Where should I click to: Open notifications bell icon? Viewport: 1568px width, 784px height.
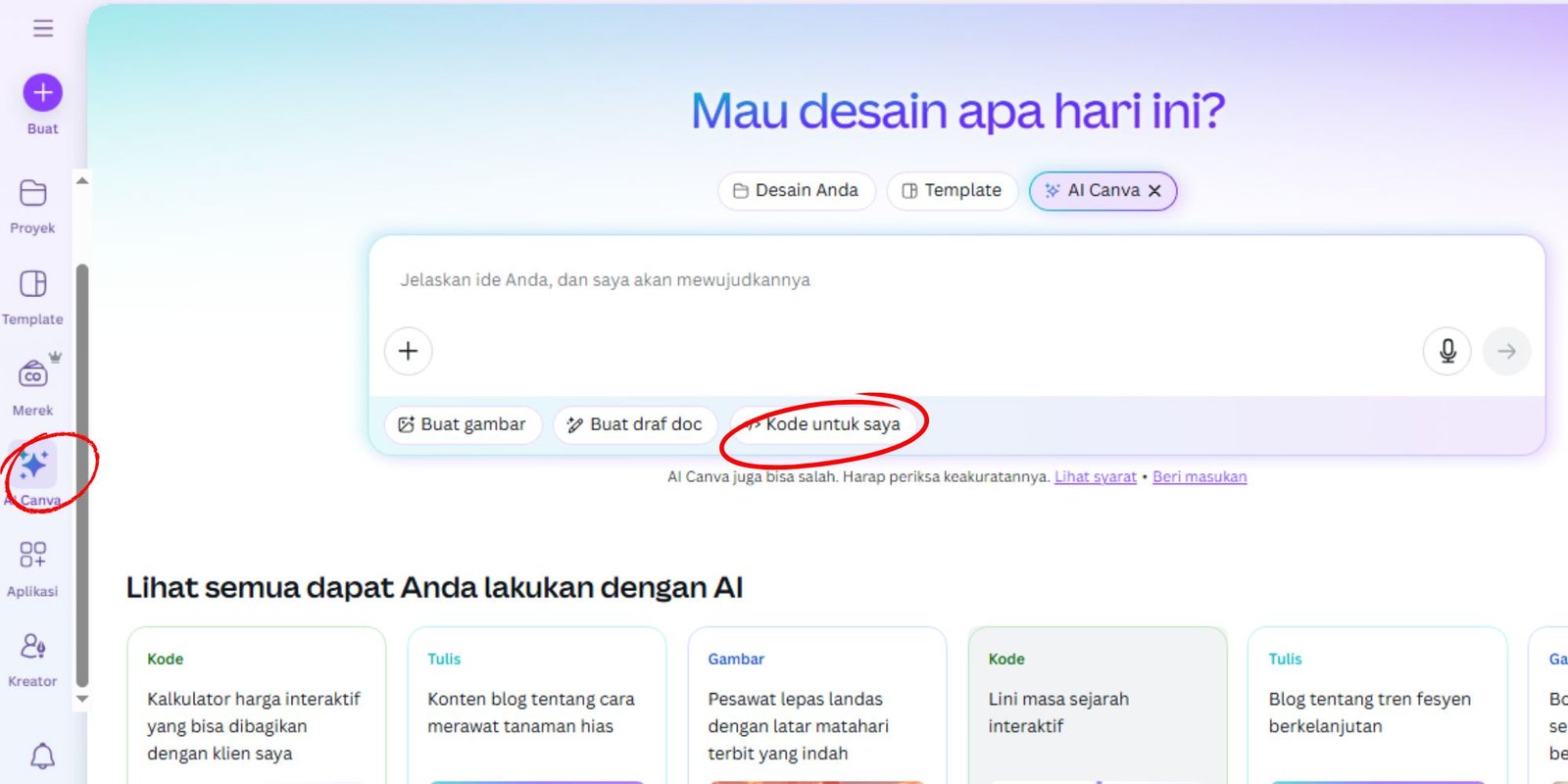pos(43,756)
